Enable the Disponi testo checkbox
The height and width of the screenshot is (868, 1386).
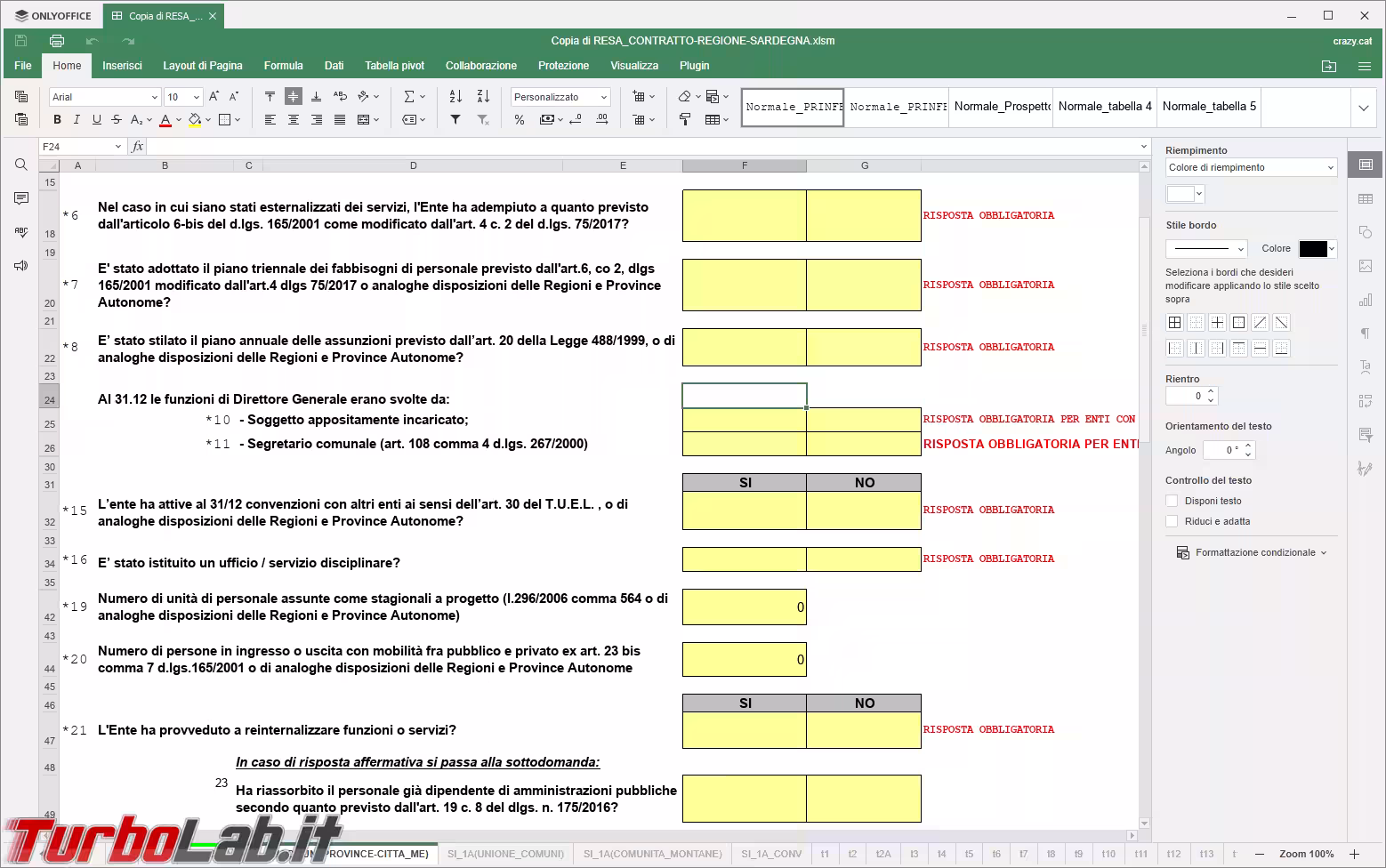coord(1172,501)
